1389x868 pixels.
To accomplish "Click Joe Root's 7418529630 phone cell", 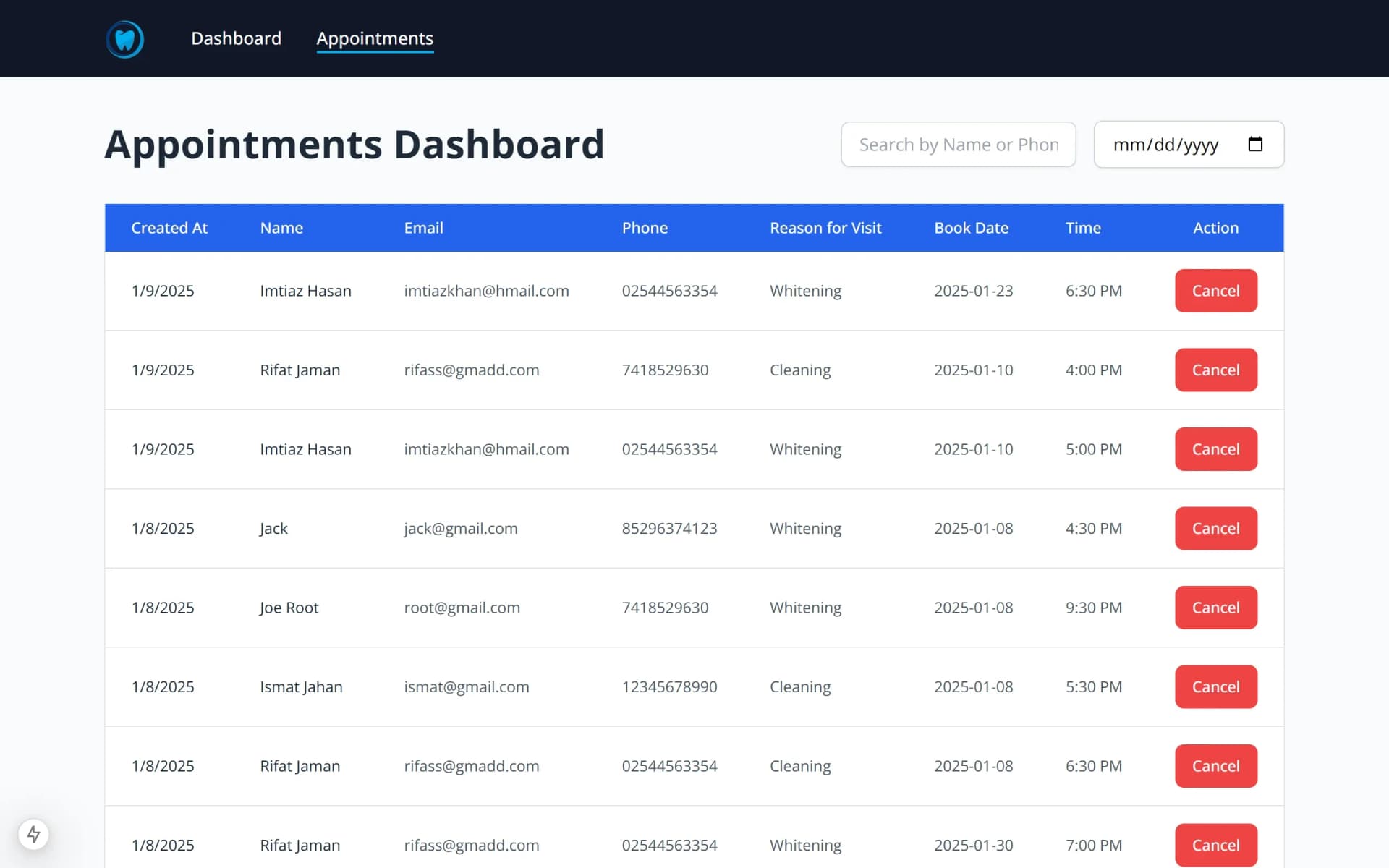I will click(665, 608).
